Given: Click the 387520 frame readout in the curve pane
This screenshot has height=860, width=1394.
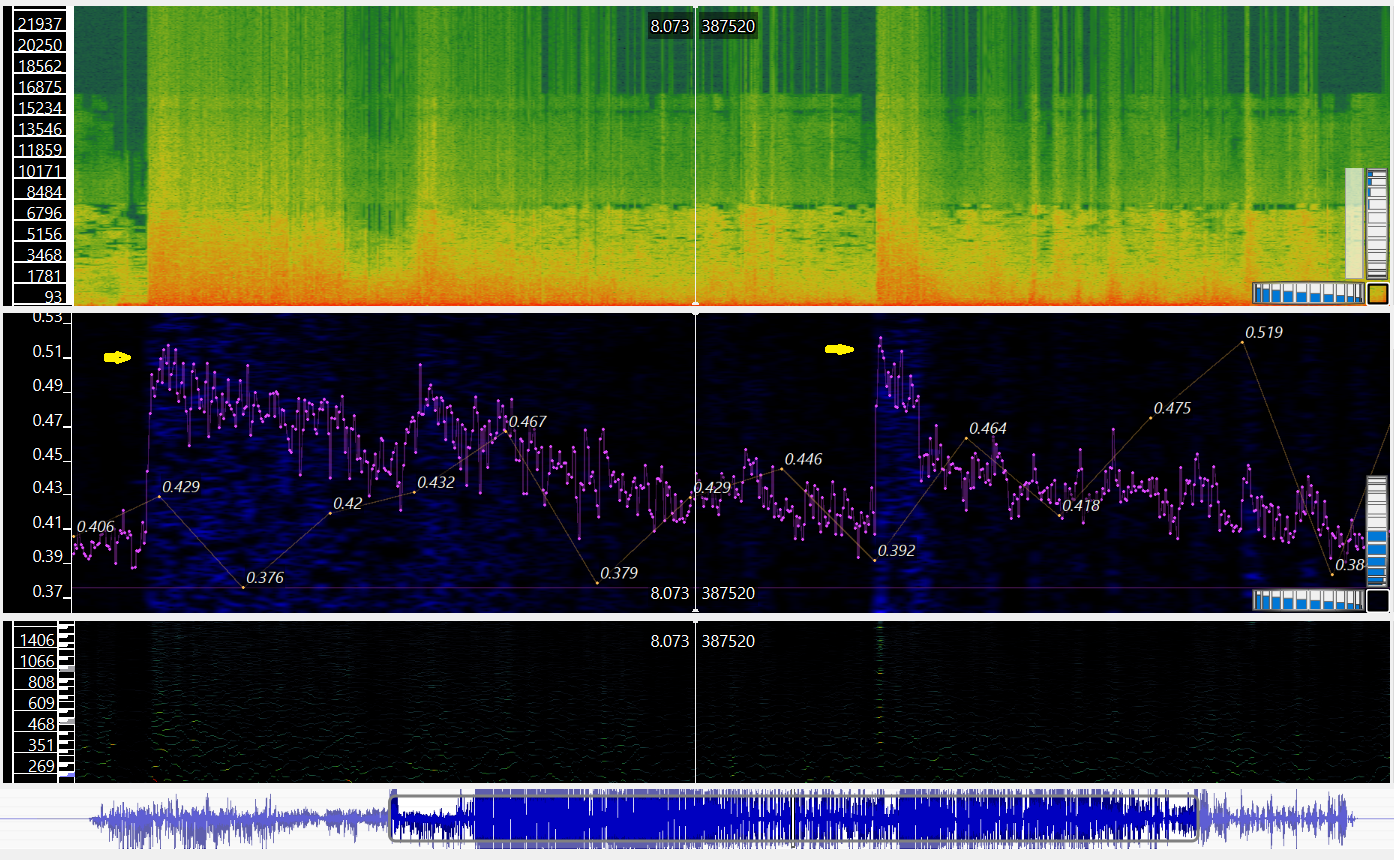Looking at the screenshot, I should tap(729, 593).
